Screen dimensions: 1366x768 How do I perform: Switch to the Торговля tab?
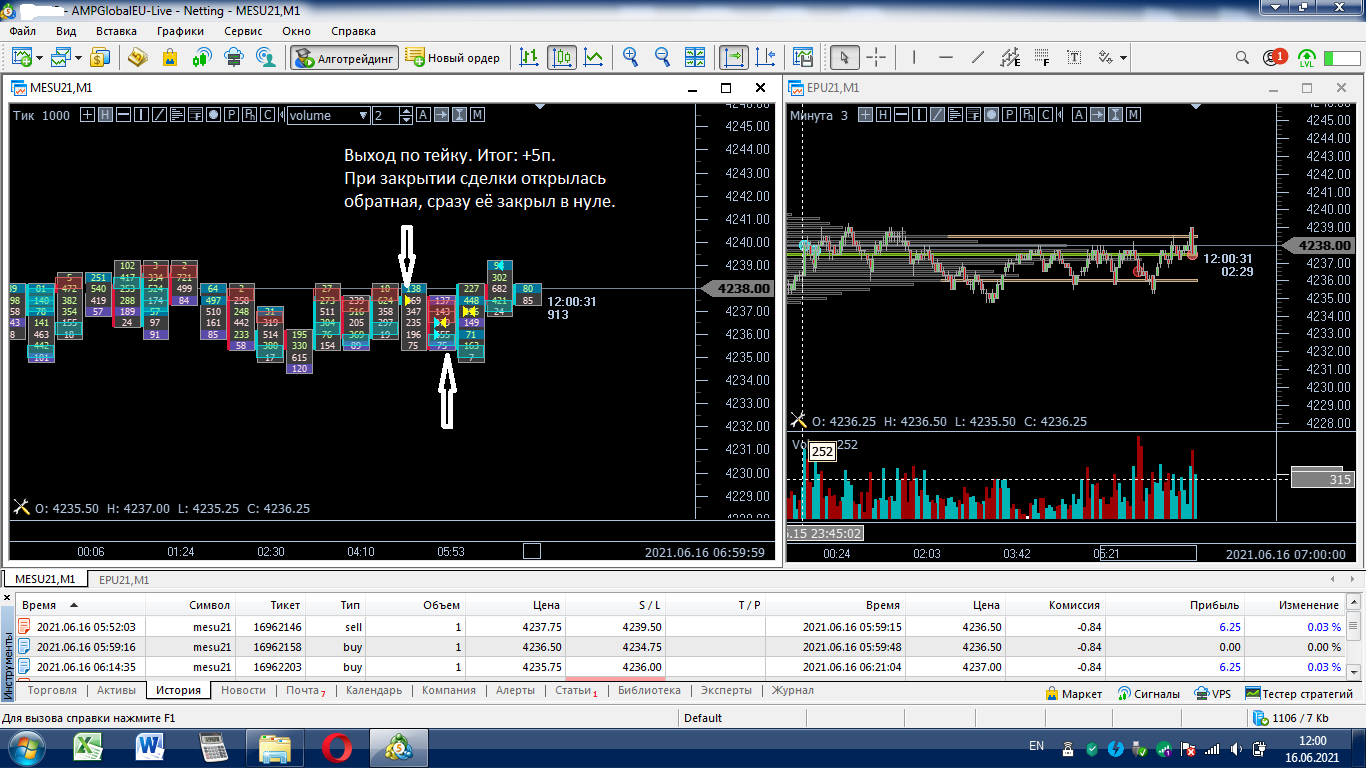52,691
